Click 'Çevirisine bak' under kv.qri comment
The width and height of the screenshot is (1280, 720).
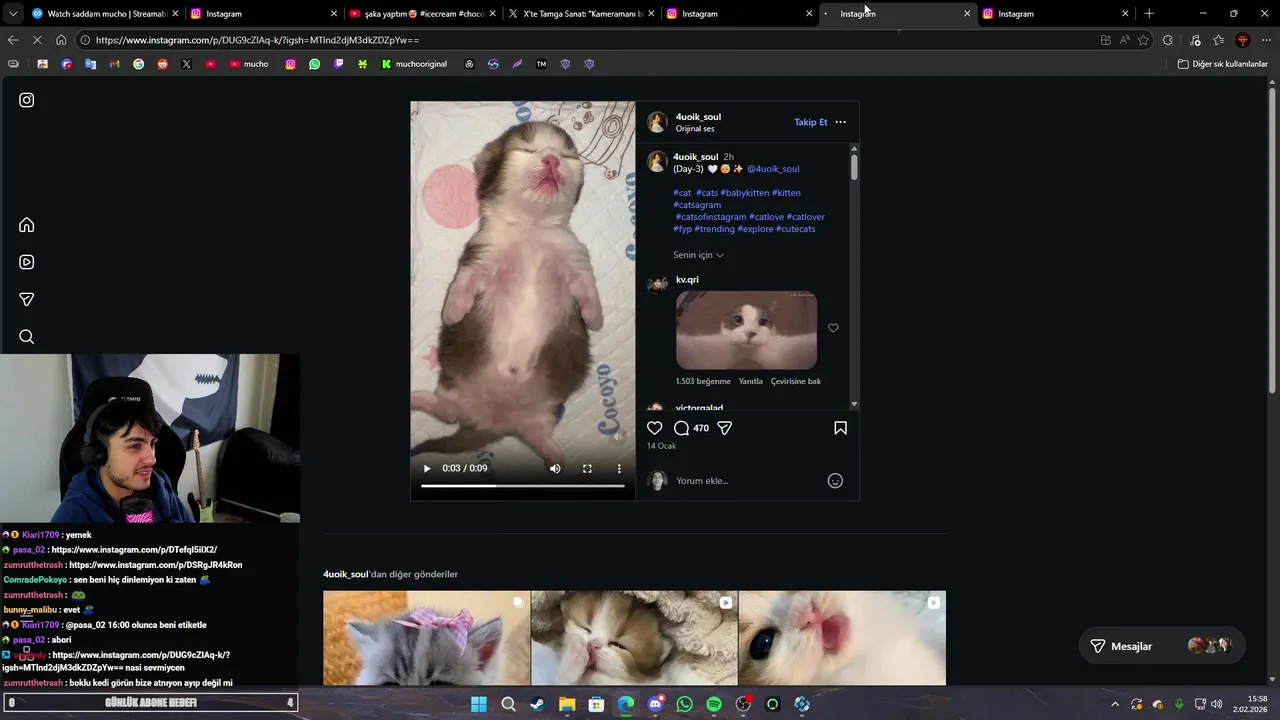796,381
